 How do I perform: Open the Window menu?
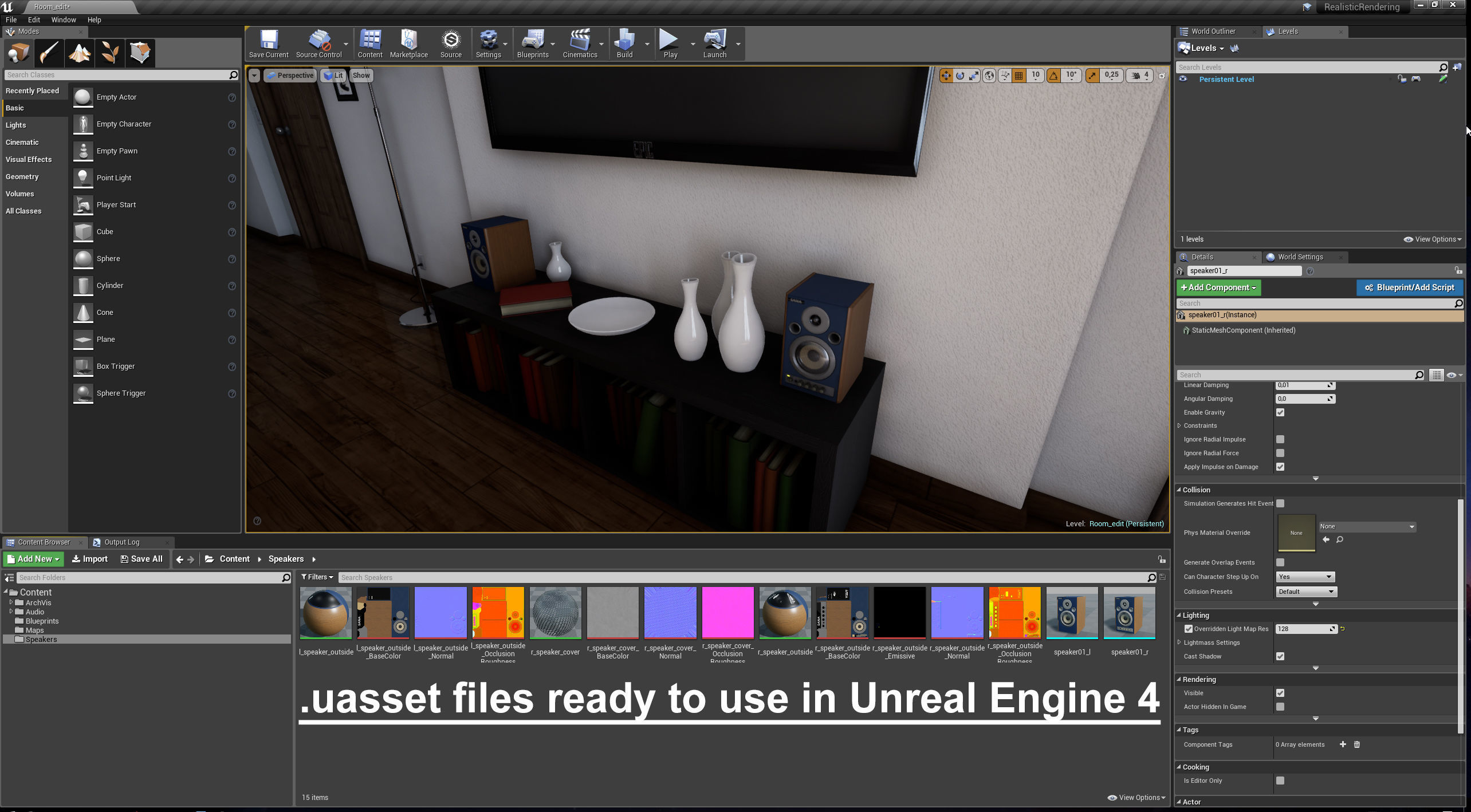pyautogui.click(x=63, y=19)
